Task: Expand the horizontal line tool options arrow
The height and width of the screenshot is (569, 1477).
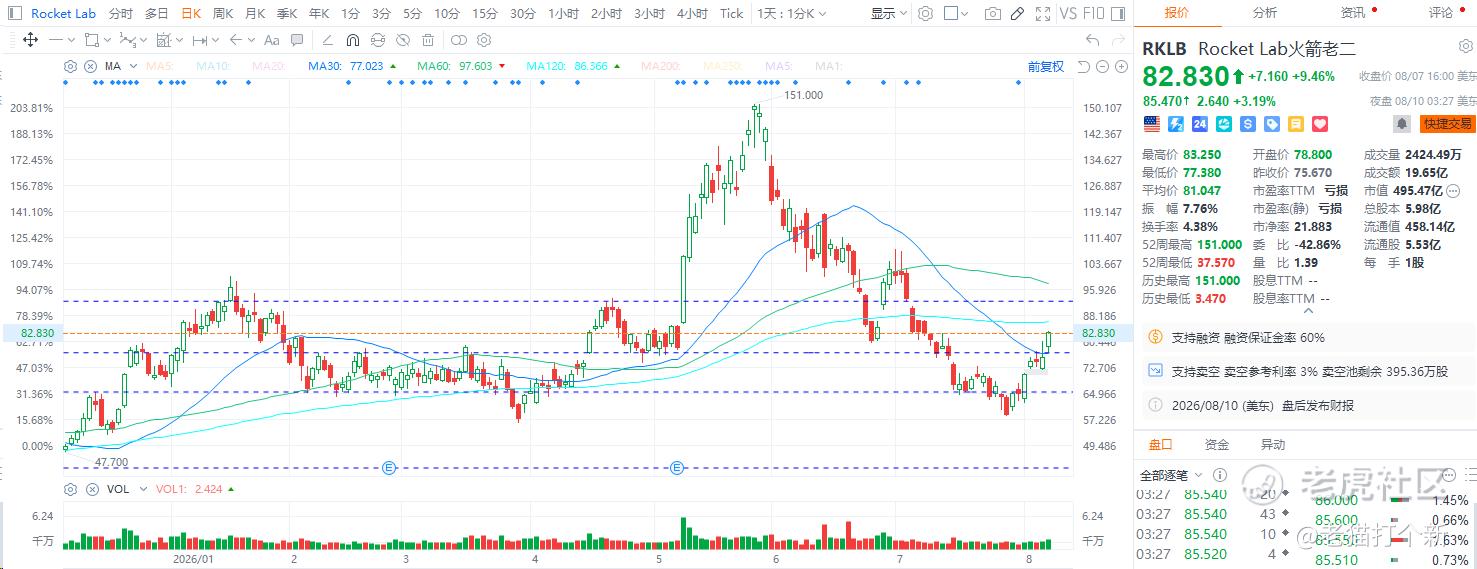Action: tap(71, 40)
